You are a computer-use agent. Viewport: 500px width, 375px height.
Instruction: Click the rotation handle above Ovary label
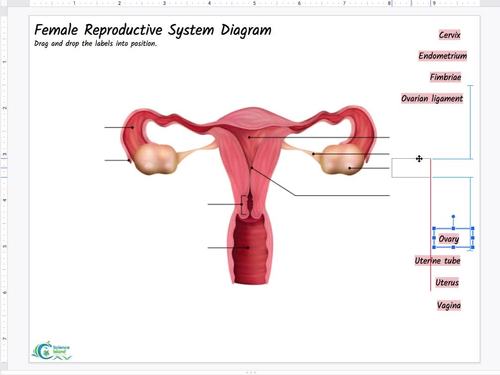coord(453,217)
